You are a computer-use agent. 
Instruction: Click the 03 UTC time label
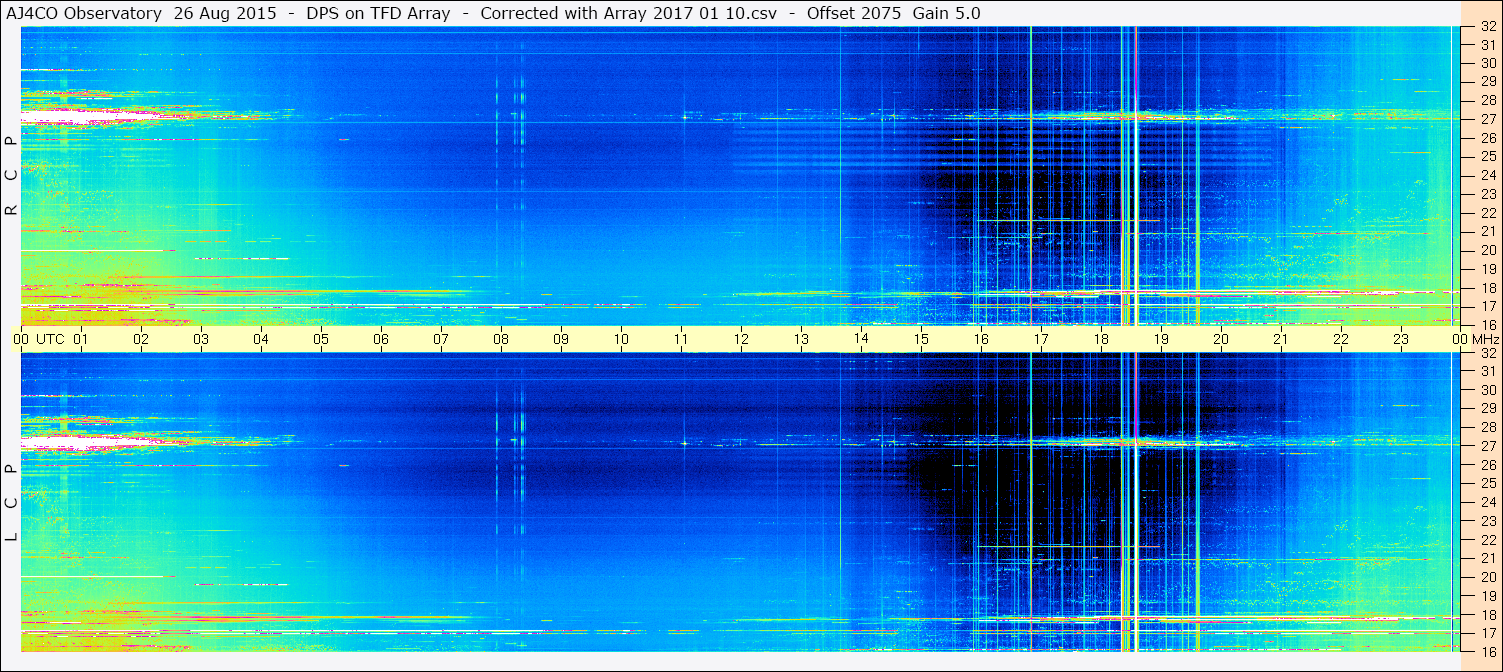point(201,339)
